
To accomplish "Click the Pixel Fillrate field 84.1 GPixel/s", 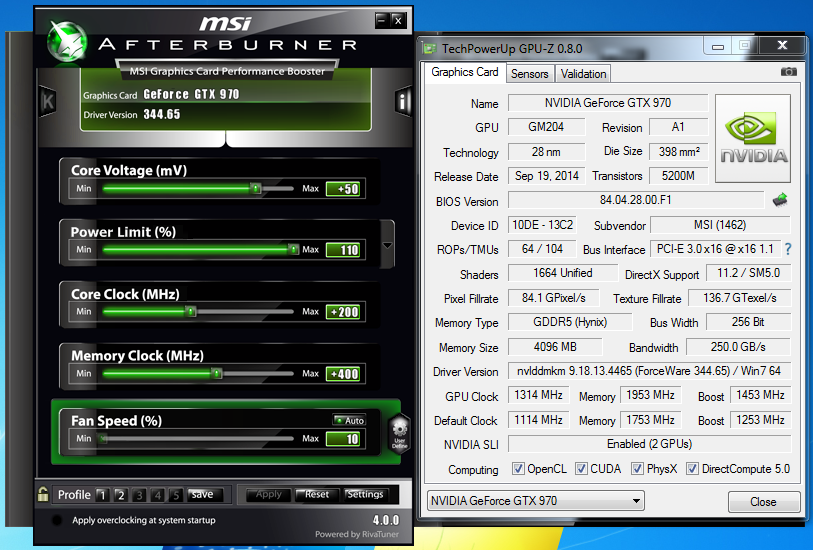I will coord(553,298).
